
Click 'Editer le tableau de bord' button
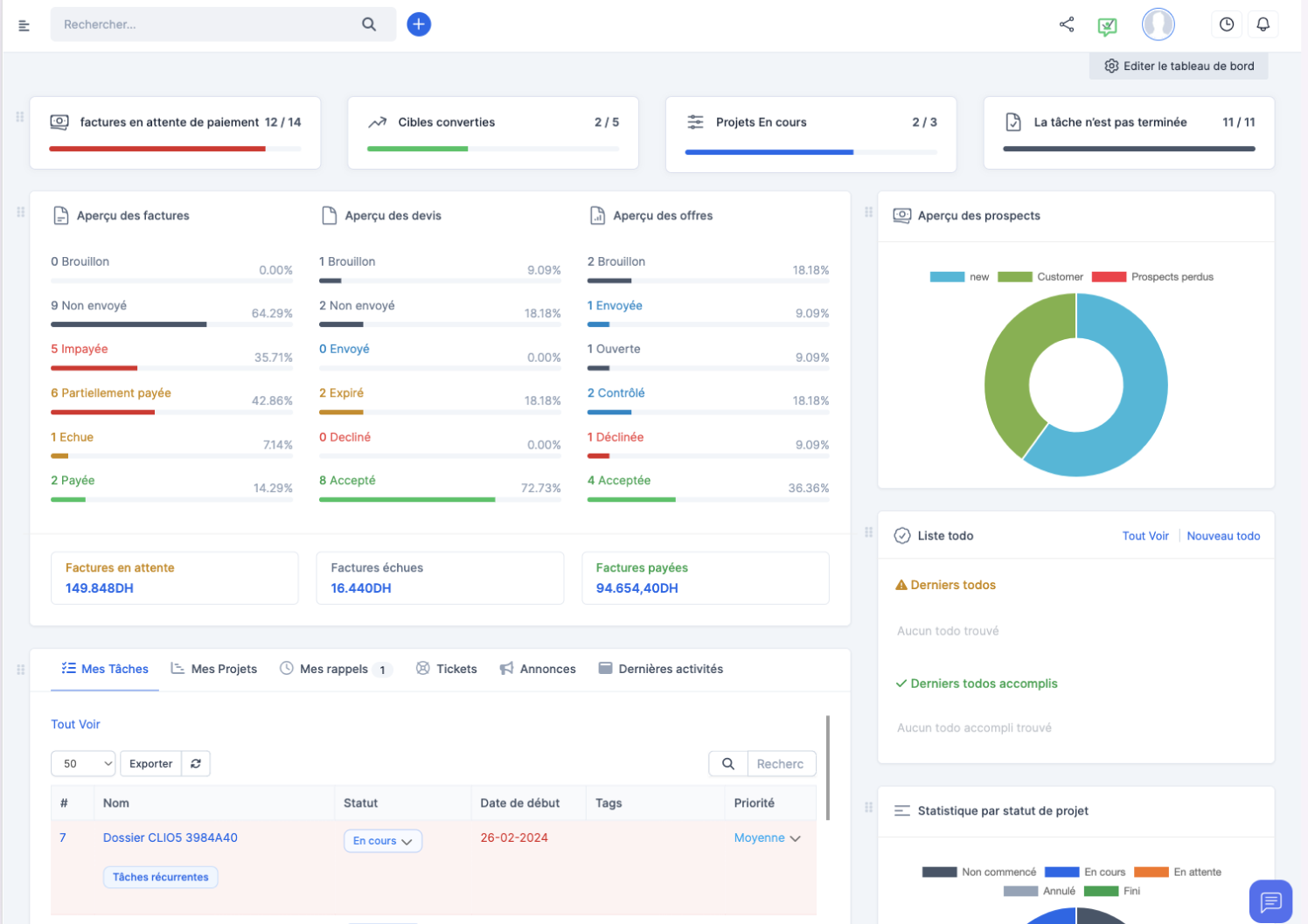(x=1179, y=66)
